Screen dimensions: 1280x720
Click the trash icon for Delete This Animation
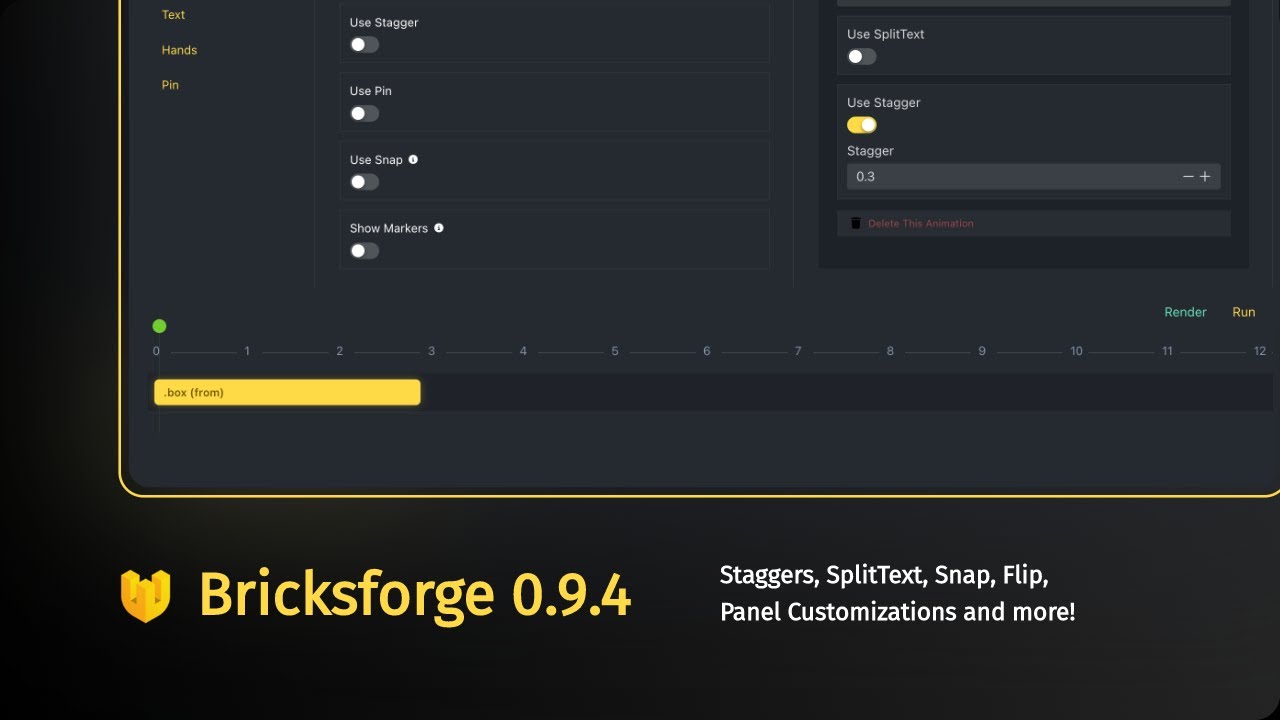(x=855, y=223)
